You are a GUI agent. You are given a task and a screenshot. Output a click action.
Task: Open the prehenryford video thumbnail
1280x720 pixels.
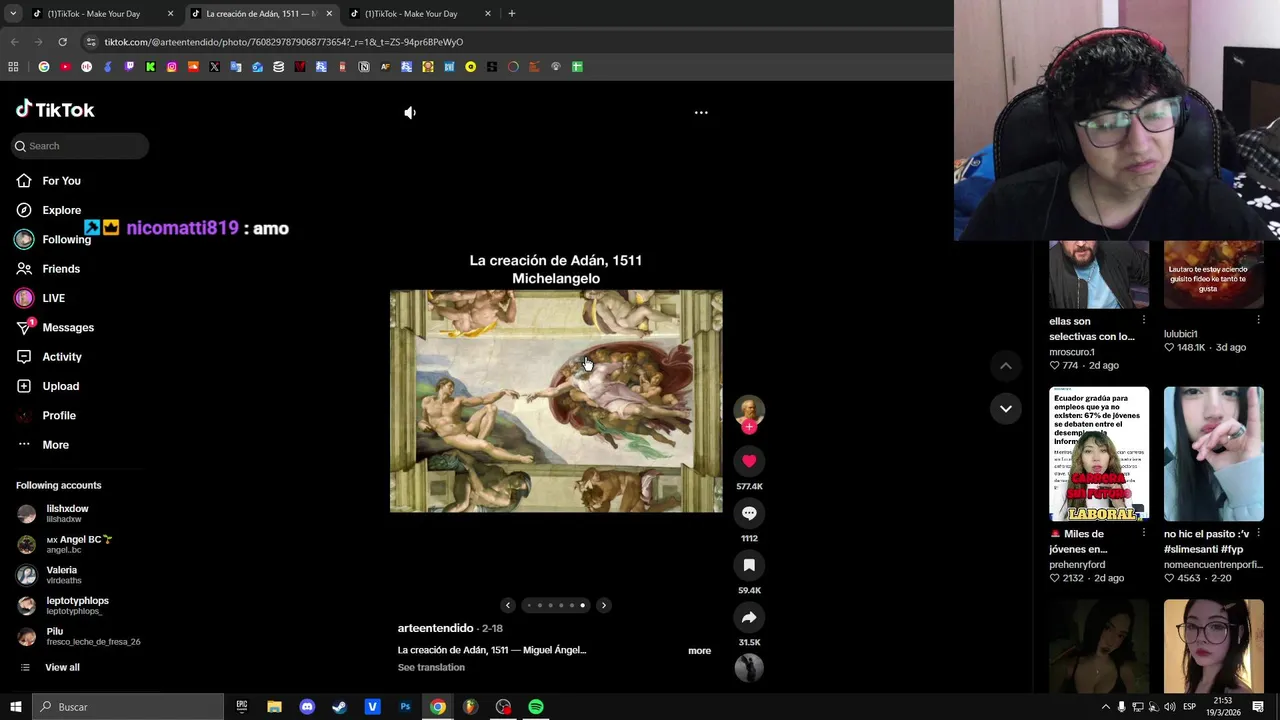(x=1099, y=454)
